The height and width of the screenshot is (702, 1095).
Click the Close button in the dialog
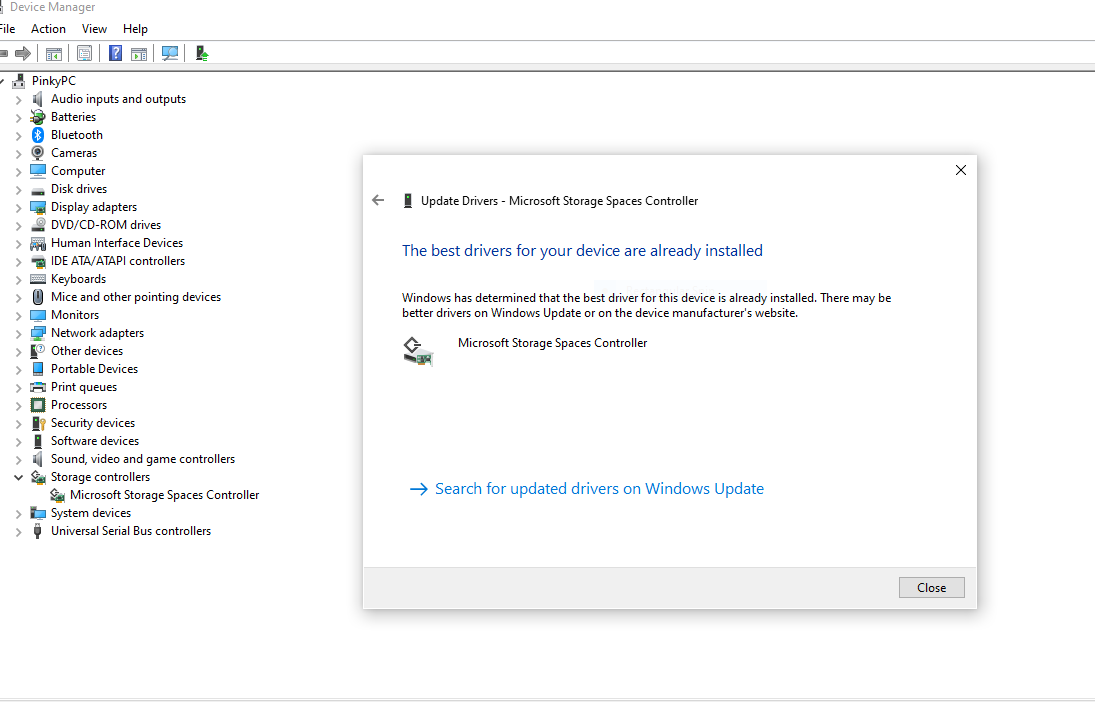[x=932, y=587]
